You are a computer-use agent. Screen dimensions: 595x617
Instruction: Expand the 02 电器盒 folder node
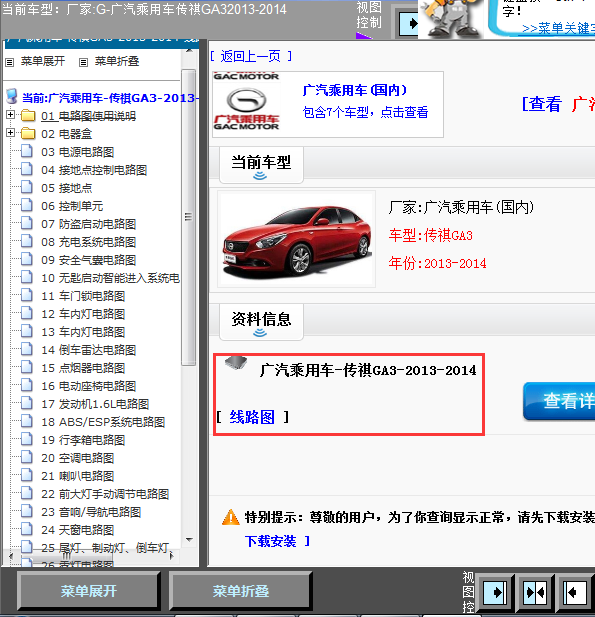[11, 133]
